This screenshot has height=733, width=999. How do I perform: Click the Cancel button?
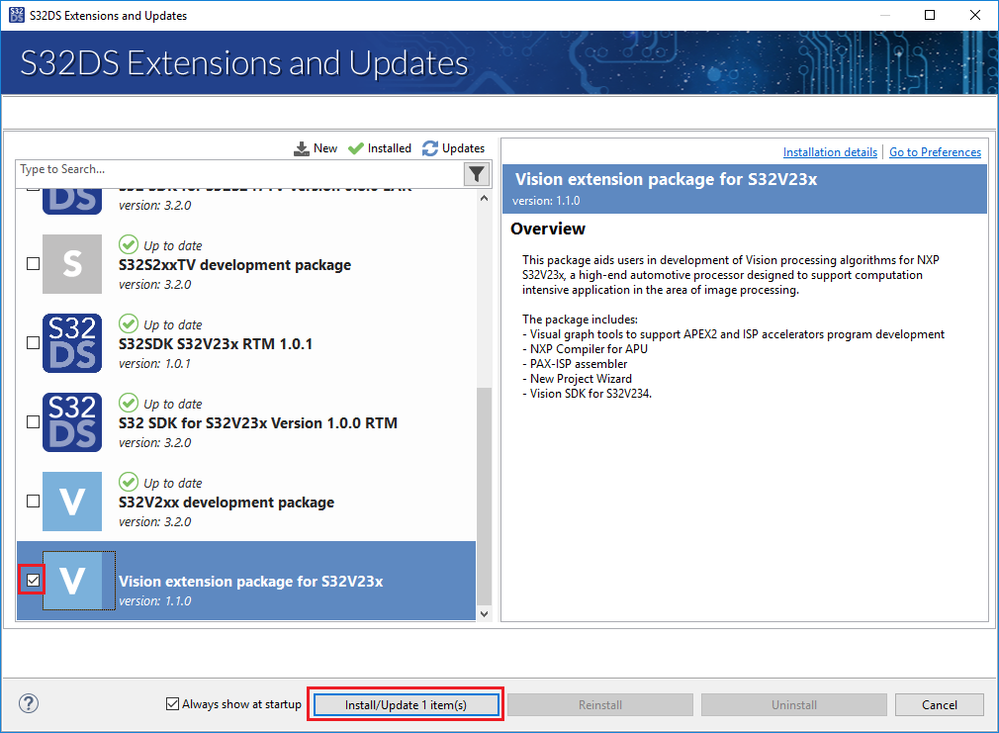[939, 705]
